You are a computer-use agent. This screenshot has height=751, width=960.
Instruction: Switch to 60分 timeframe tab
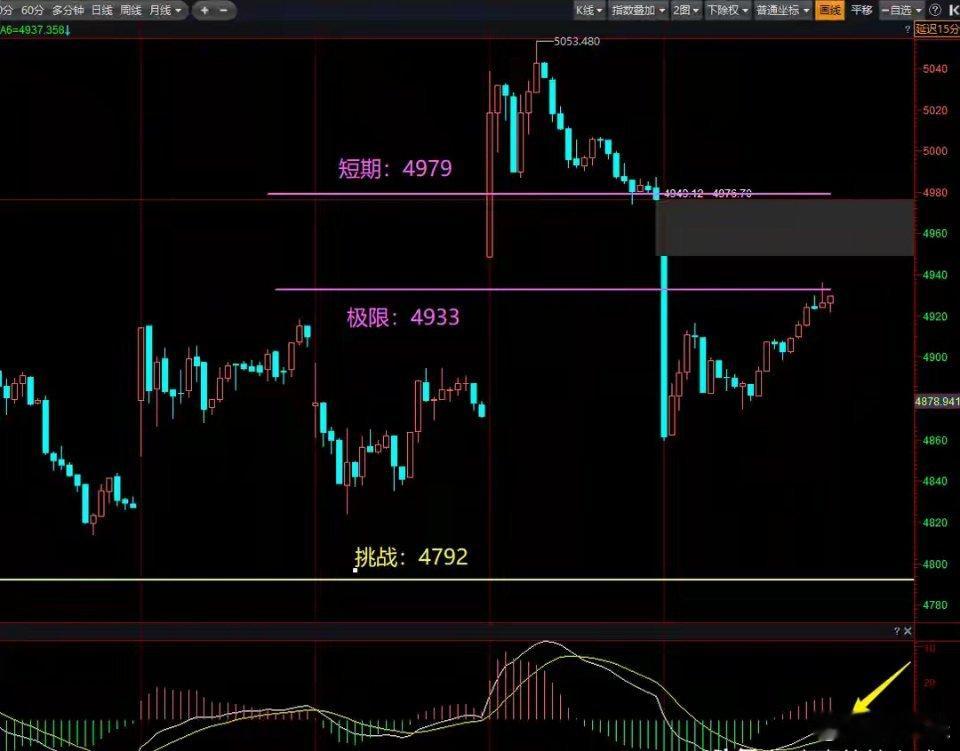click(x=32, y=10)
